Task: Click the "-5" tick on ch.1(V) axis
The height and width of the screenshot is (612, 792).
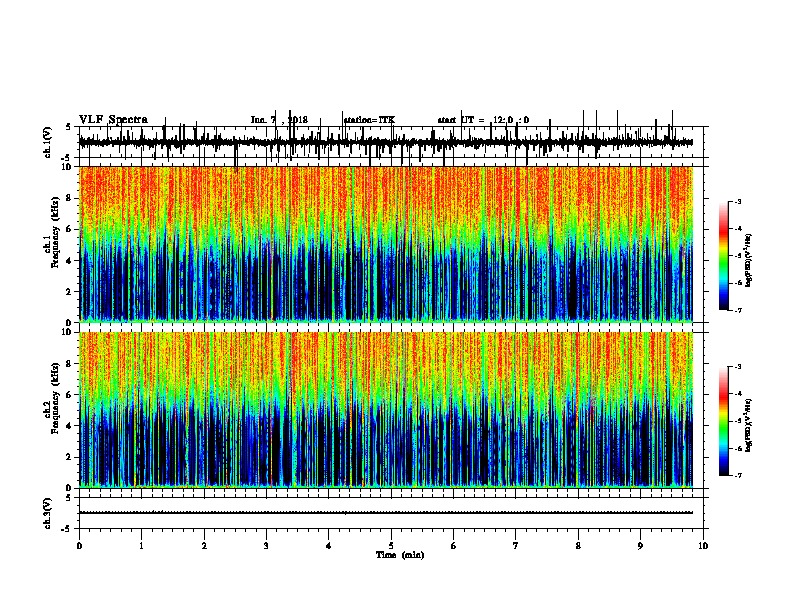Action: click(67, 158)
